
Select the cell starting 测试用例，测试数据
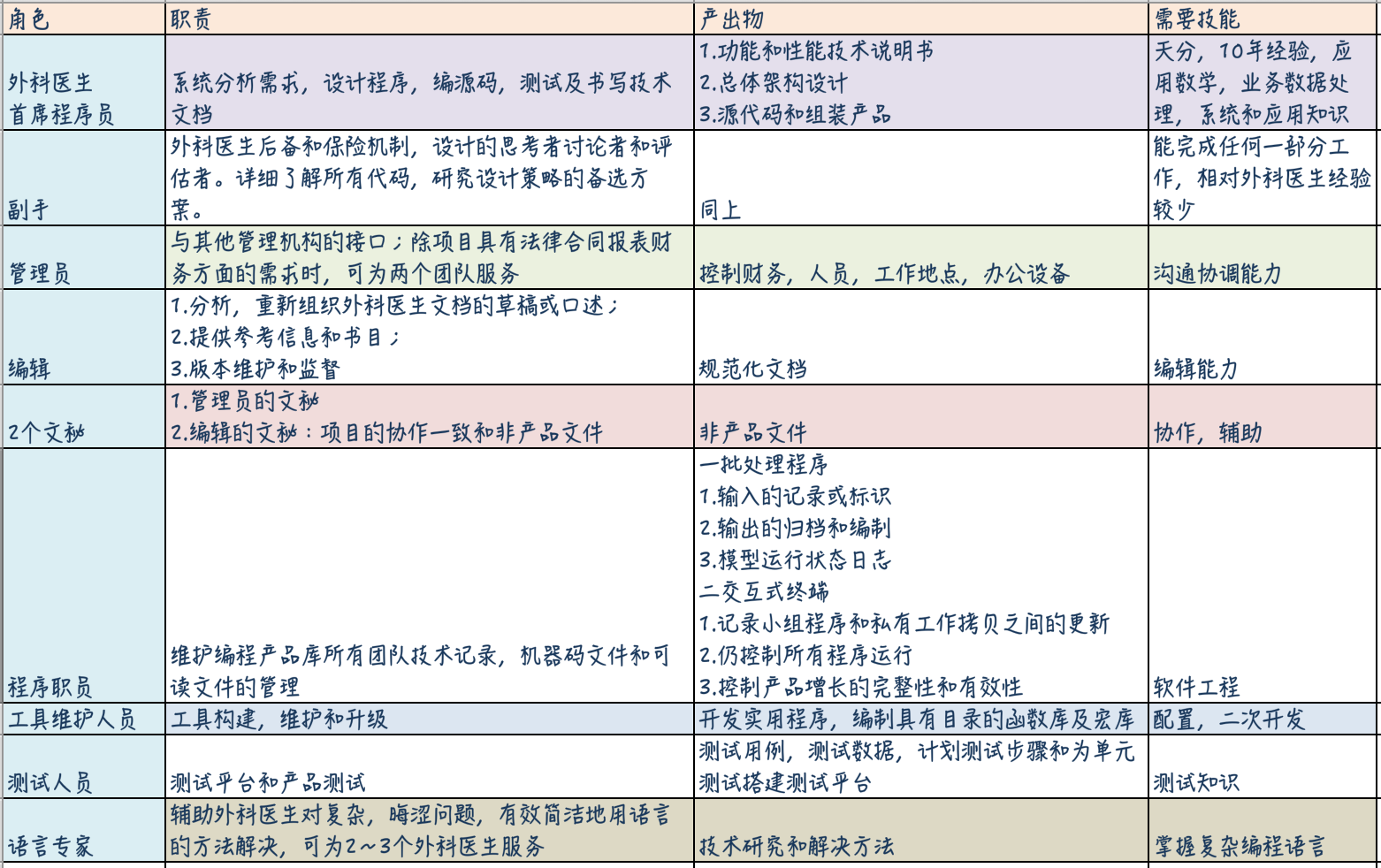point(921,766)
